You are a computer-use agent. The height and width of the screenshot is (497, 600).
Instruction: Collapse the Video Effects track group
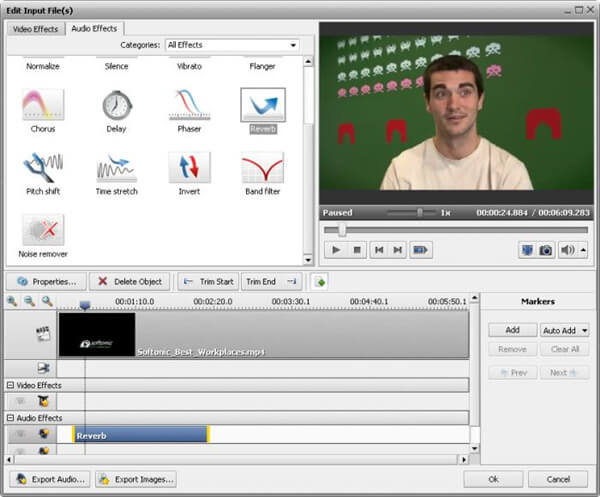(10, 385)
